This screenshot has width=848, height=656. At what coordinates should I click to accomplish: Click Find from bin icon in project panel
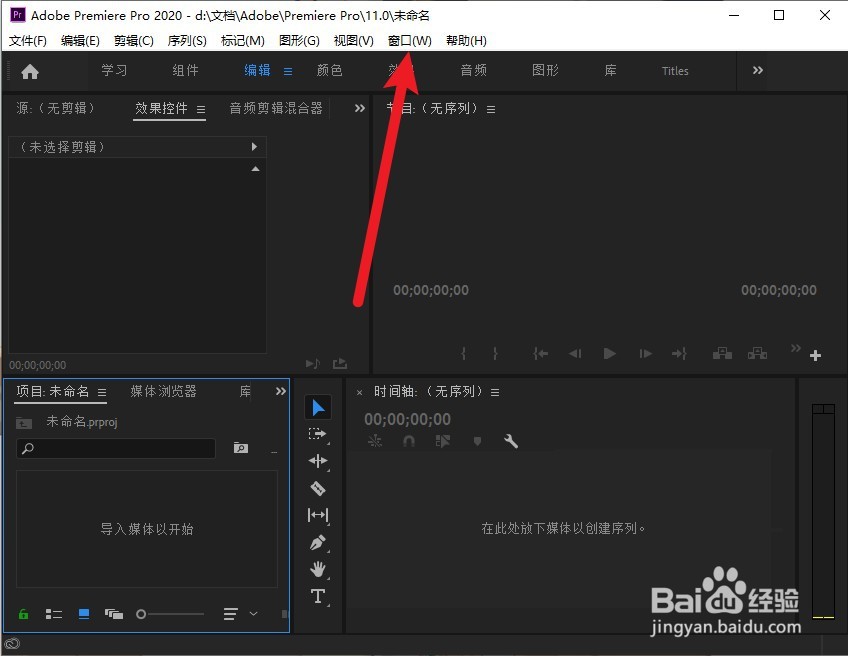point(241,448)
